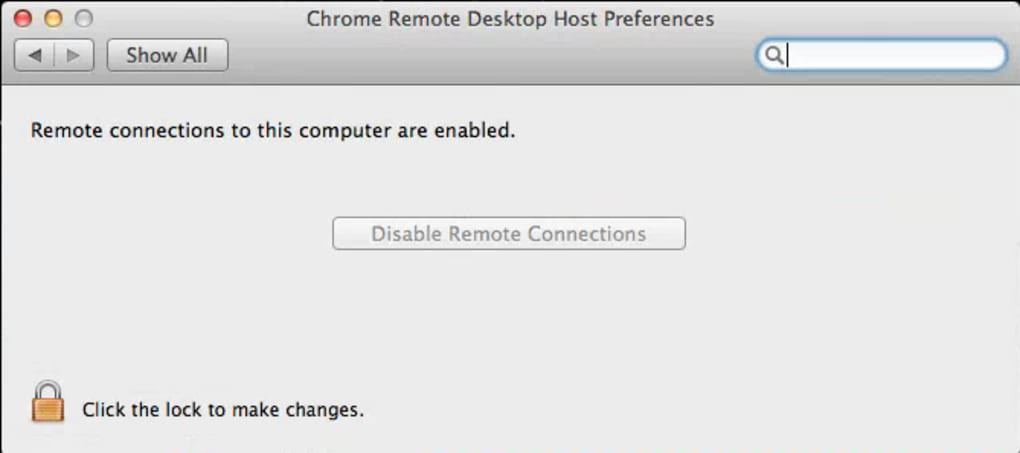Click the word "Connections" on the center button
This screenshot has width=1020, height=453.
pyautogui.click(x=587, y=234)
